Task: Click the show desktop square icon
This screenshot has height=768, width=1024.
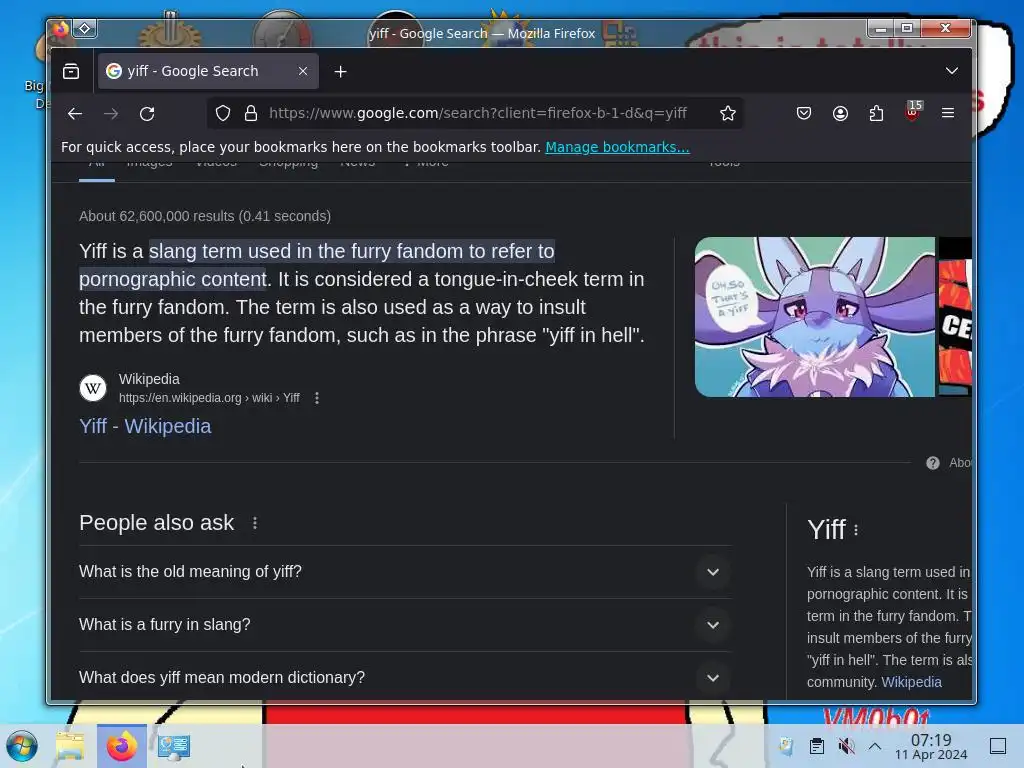Action: 998,746
